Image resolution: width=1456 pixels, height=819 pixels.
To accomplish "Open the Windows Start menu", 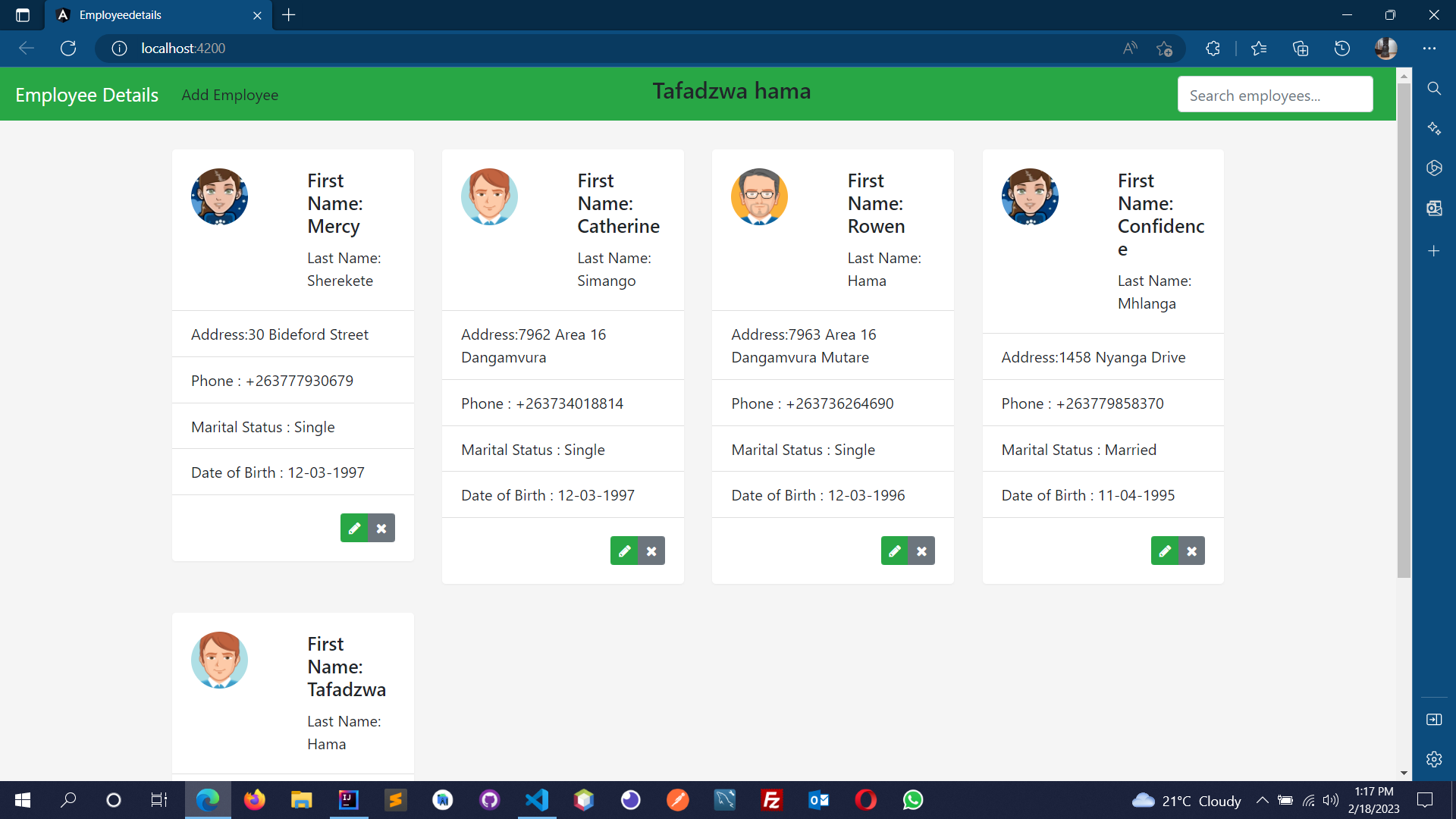I will click(23, 800).
